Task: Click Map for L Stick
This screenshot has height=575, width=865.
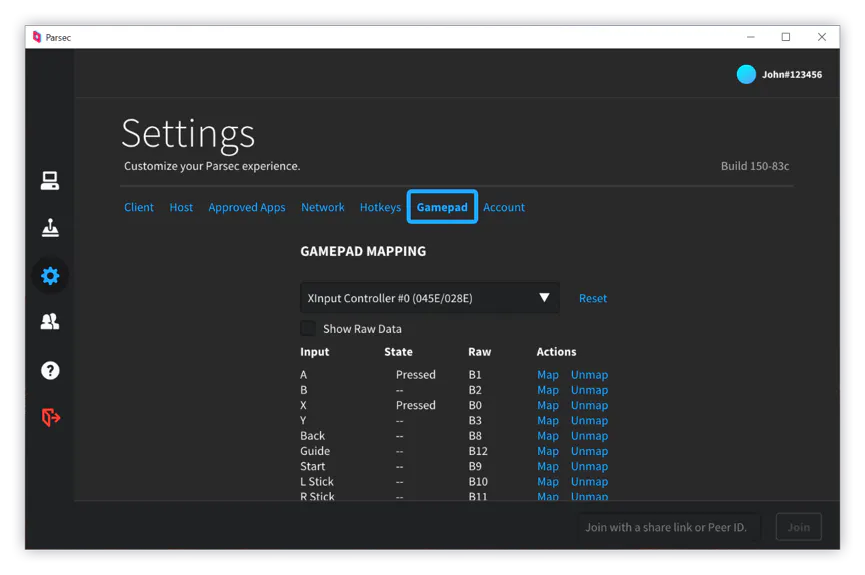Action: click(548, 482)
